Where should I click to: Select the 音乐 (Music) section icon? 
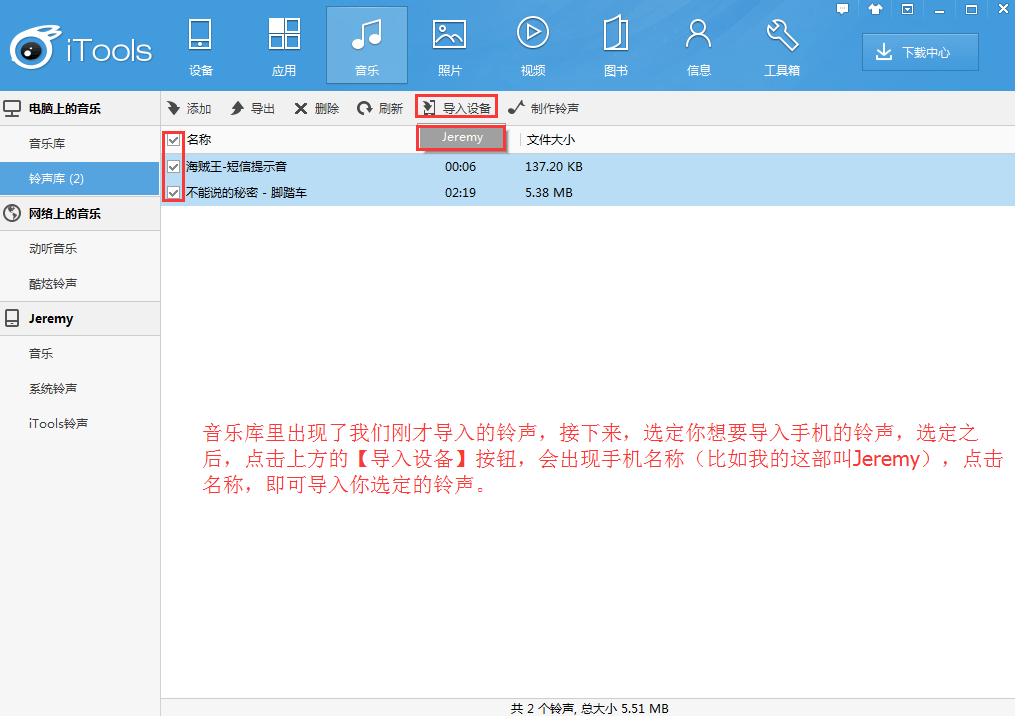[x=366, y=44]
